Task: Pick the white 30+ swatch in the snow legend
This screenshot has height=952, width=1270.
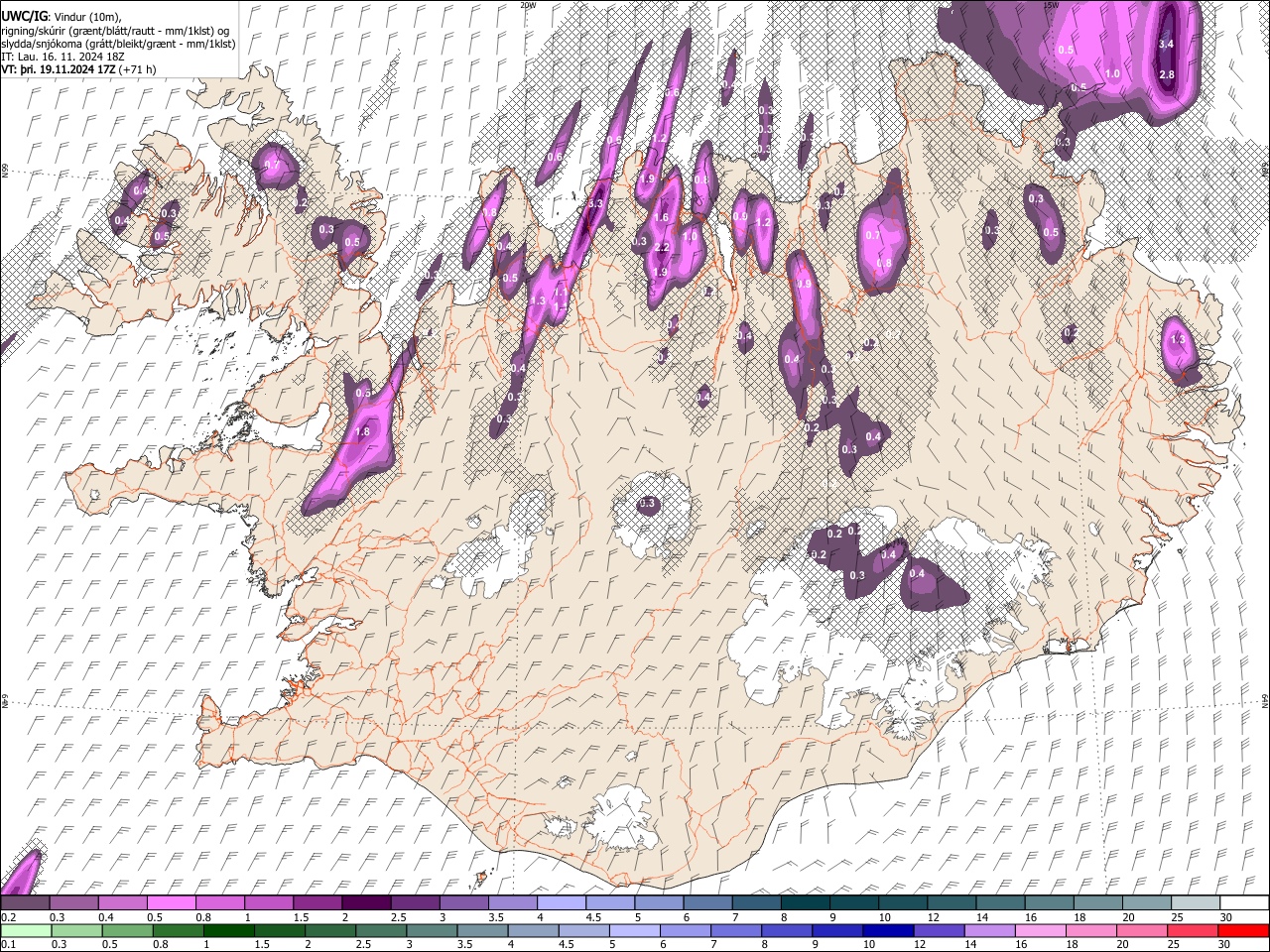Action: click(x=1243, y=902)
